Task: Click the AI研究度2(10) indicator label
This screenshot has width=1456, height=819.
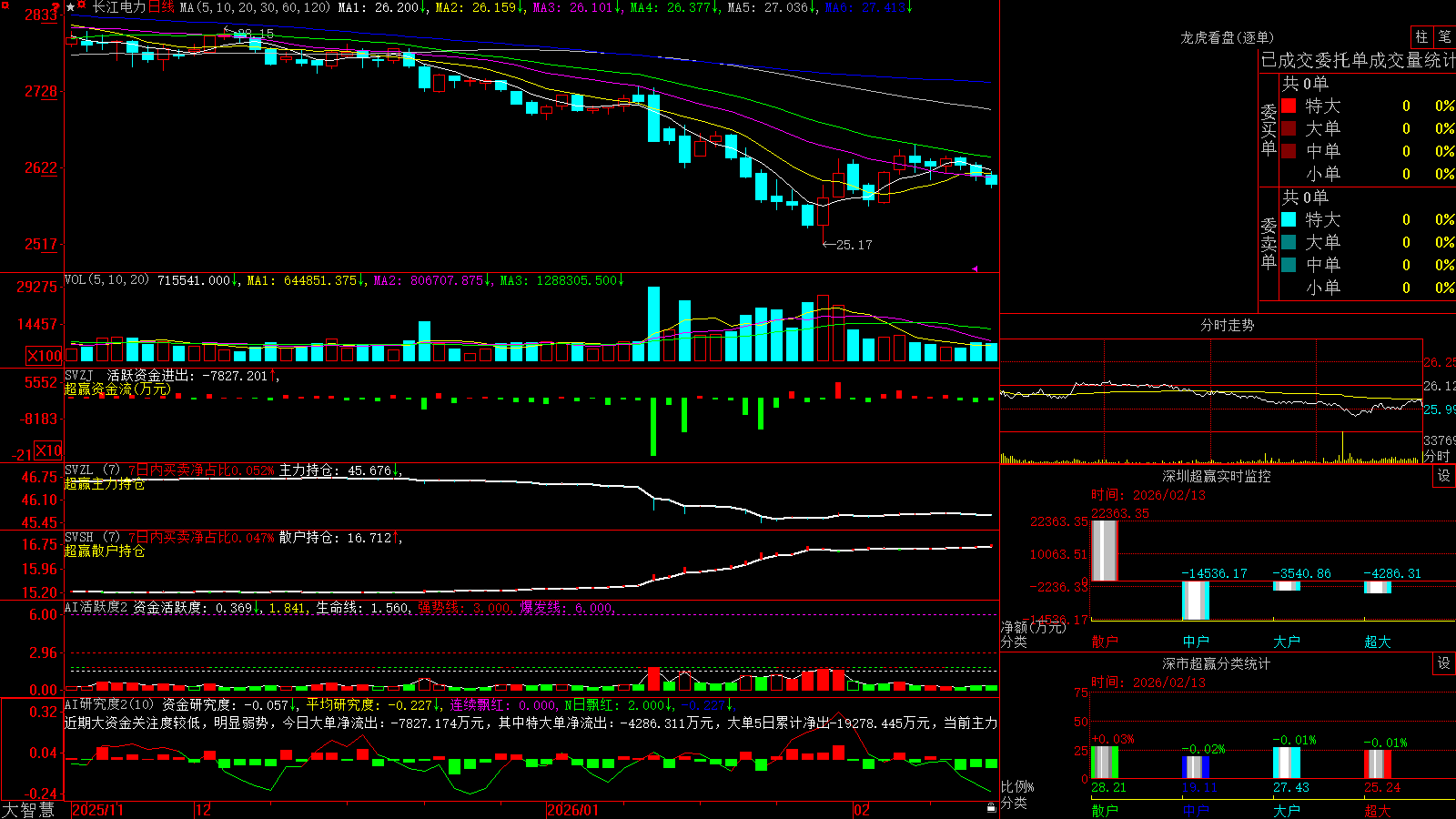Action: [x=109, y=704]
